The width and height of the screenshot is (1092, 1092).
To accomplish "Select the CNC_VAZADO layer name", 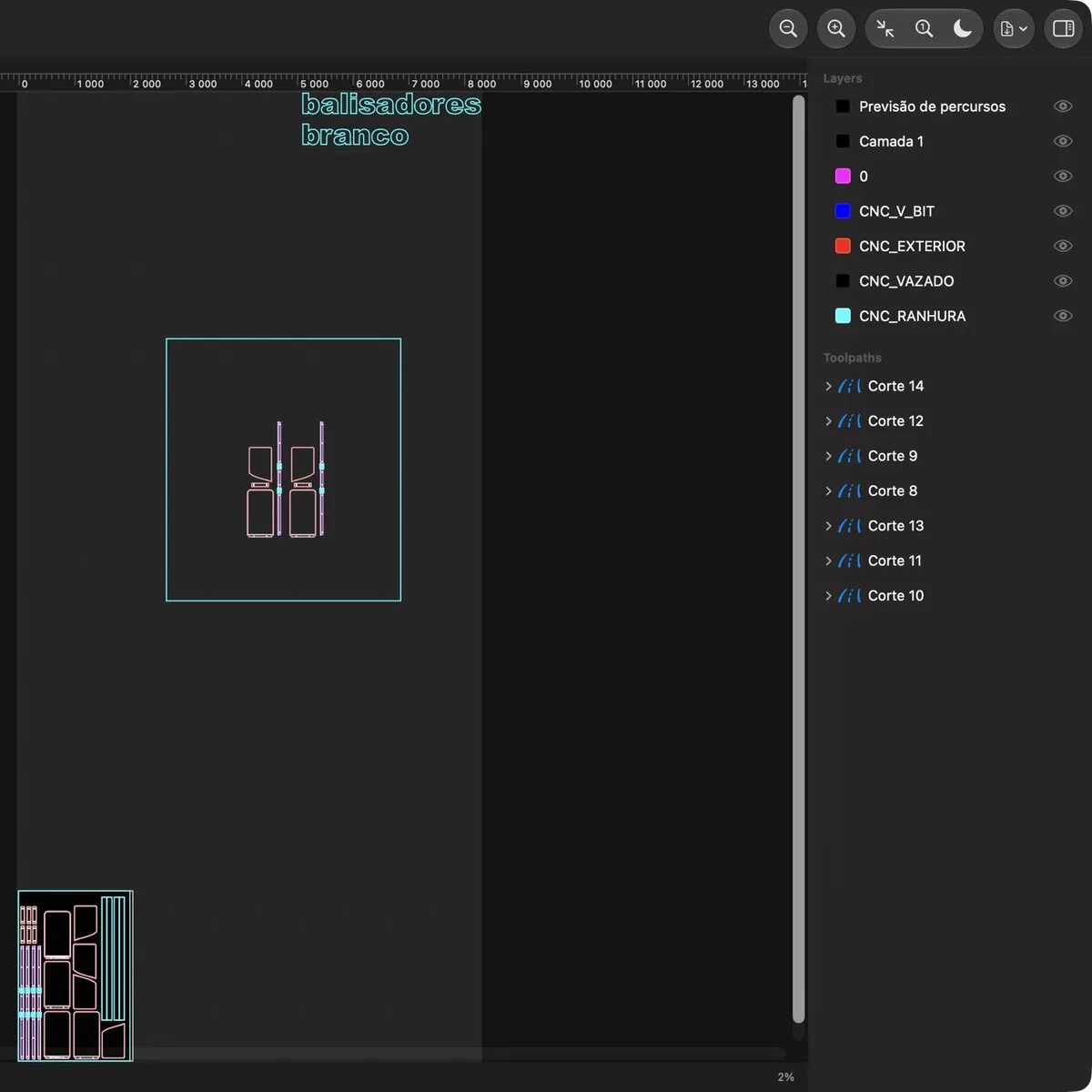I will tap(906, 280).
